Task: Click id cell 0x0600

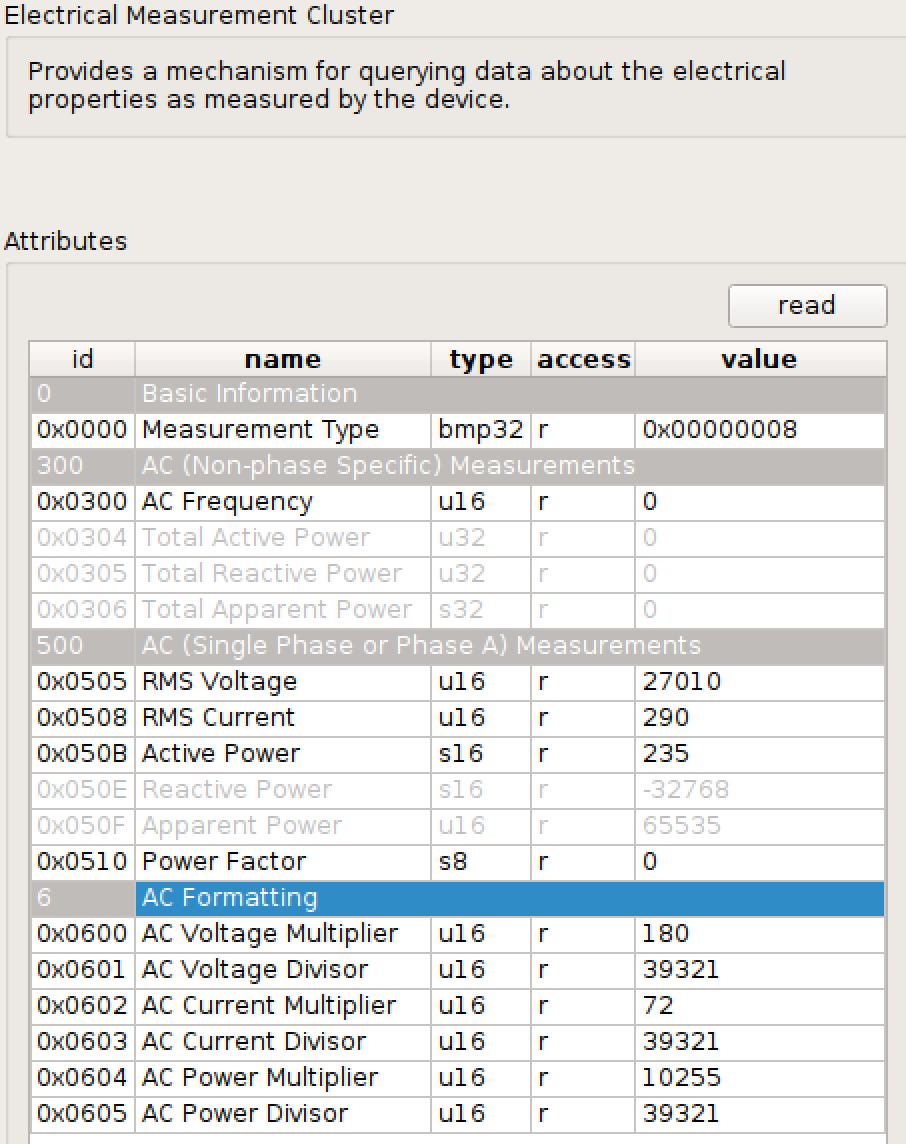Action: [82, 933]
